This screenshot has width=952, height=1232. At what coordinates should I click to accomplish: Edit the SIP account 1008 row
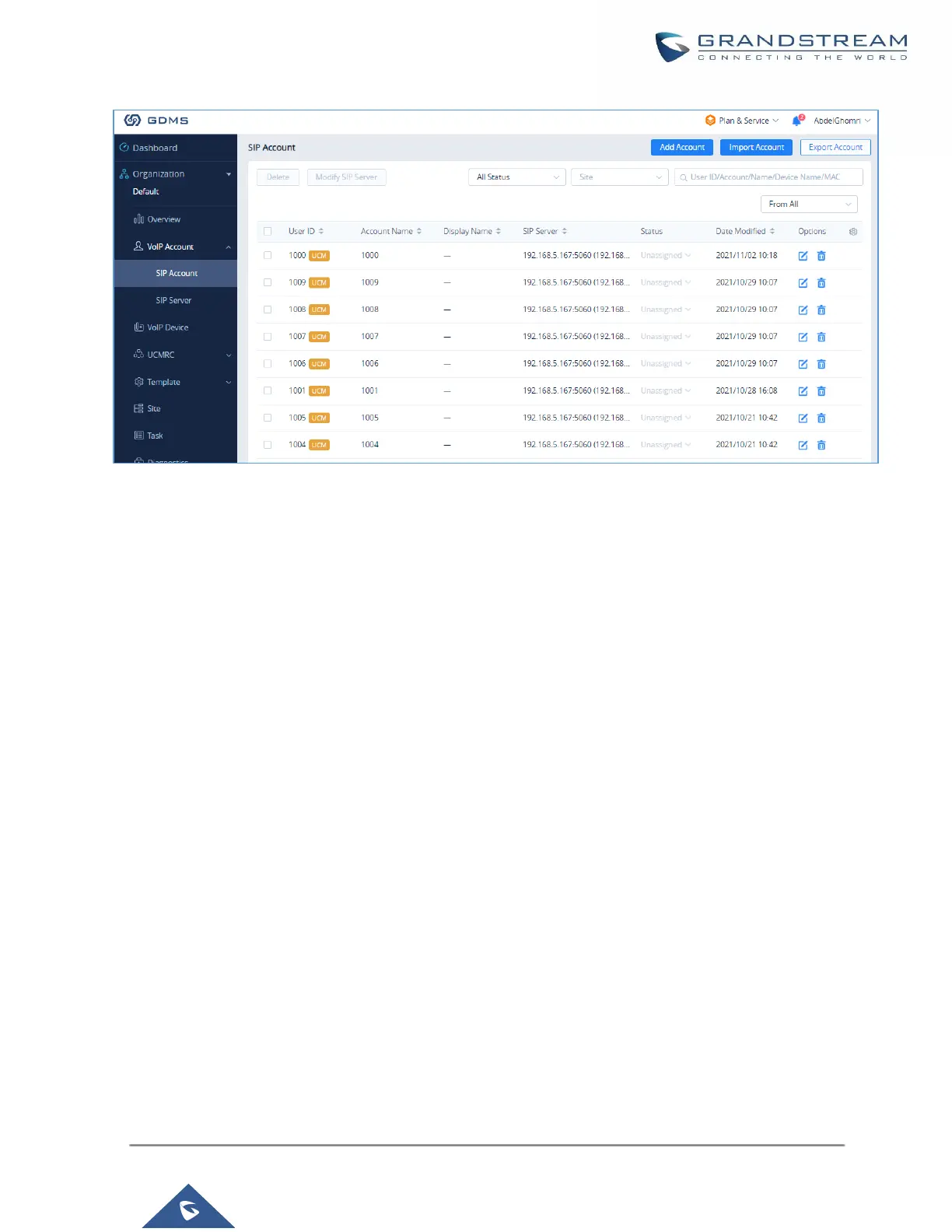[x=803, y=310]
